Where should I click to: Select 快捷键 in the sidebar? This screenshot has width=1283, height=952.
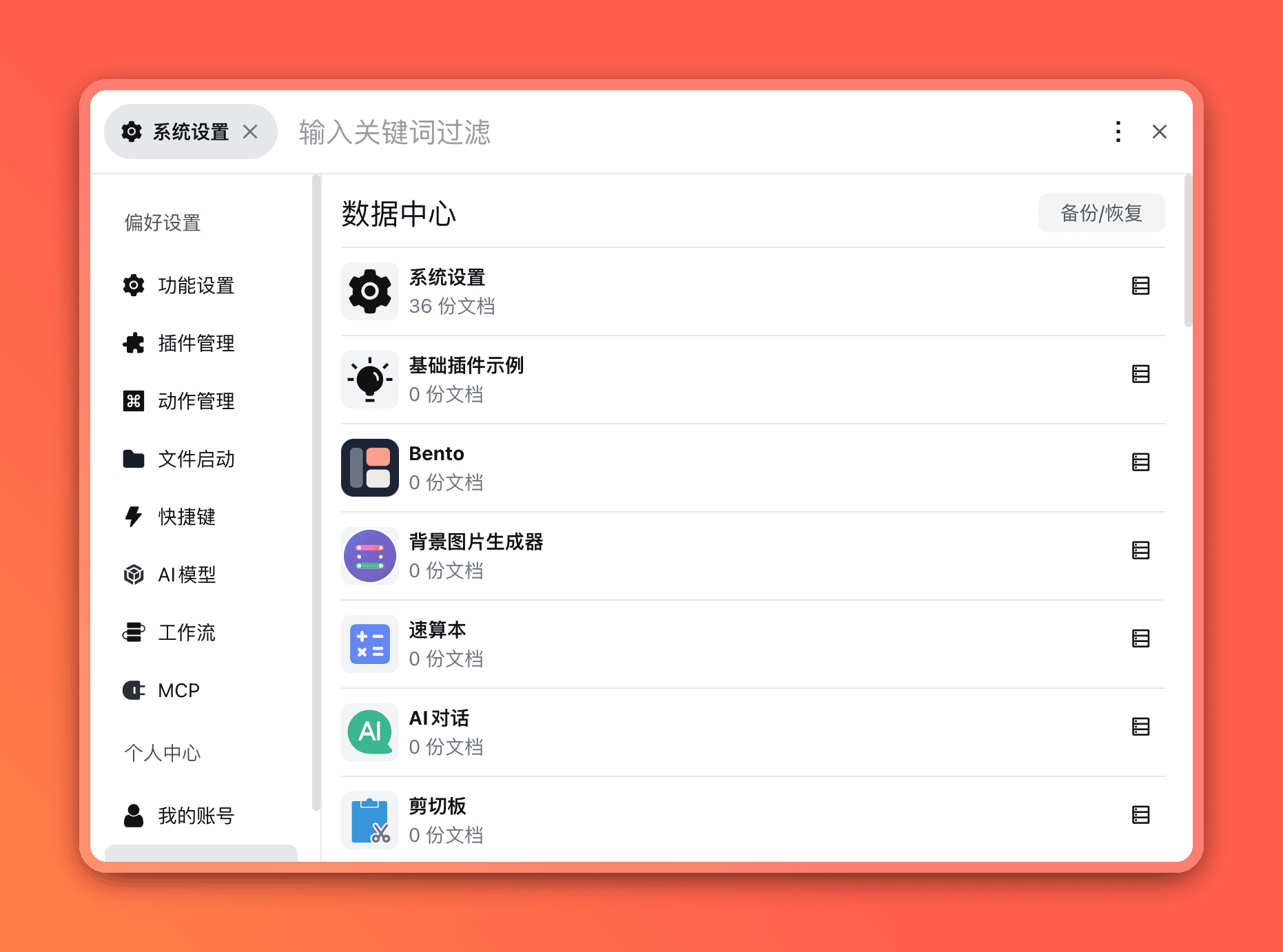201,517
